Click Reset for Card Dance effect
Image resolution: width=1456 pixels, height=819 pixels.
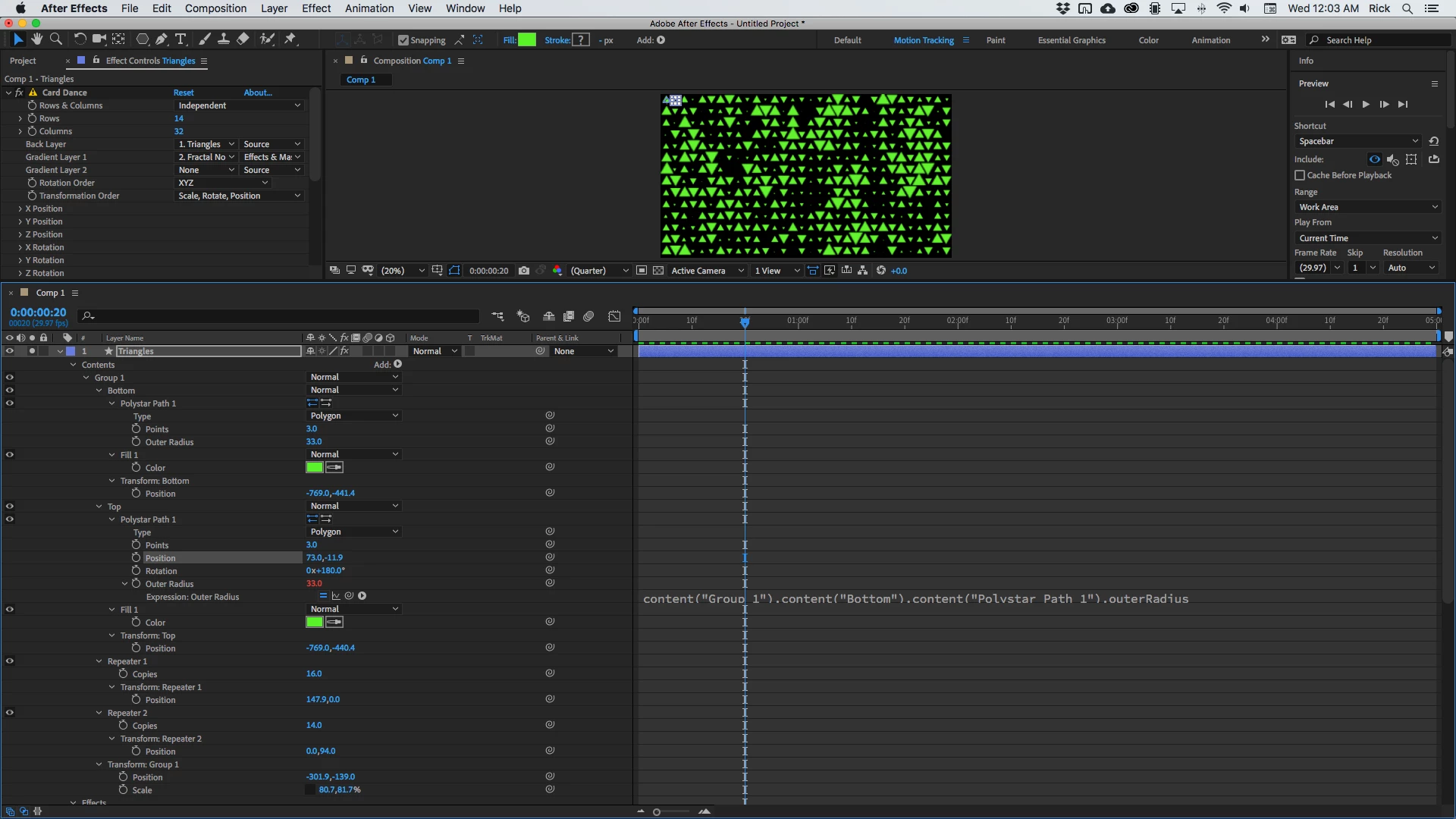(184, 93)
